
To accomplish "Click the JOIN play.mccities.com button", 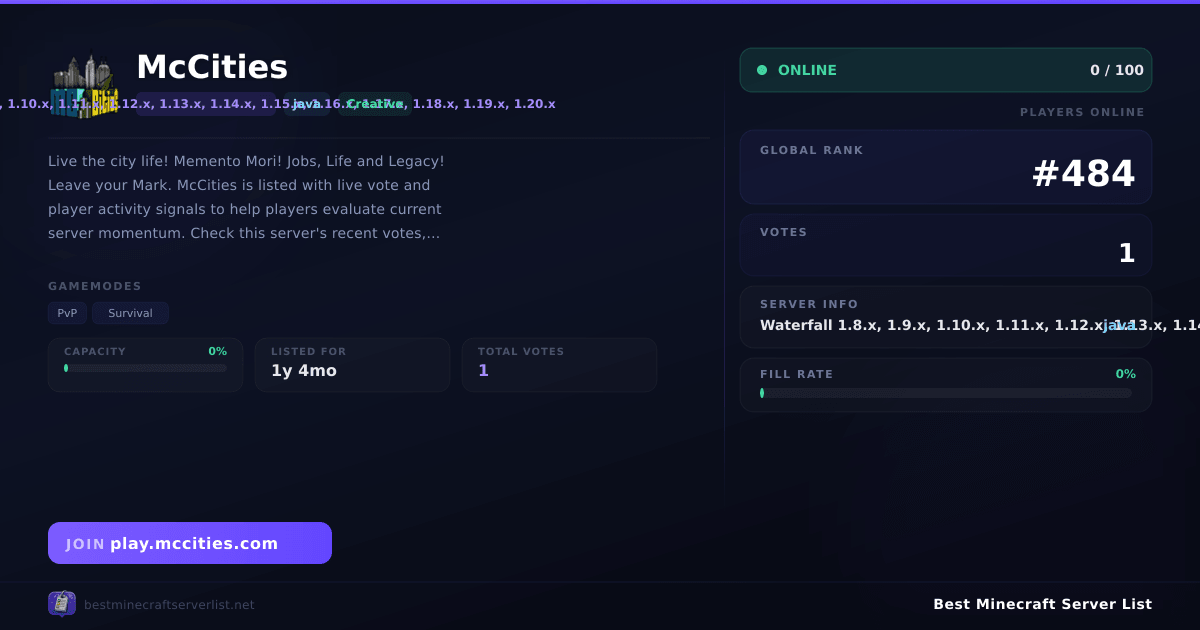I will click(190, 543).
